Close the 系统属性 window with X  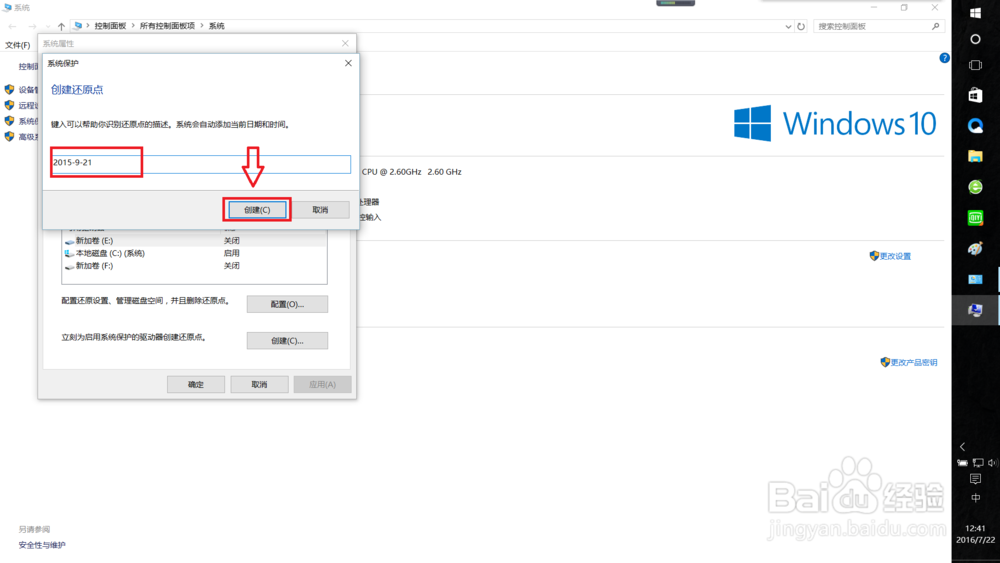coord(345,43)
